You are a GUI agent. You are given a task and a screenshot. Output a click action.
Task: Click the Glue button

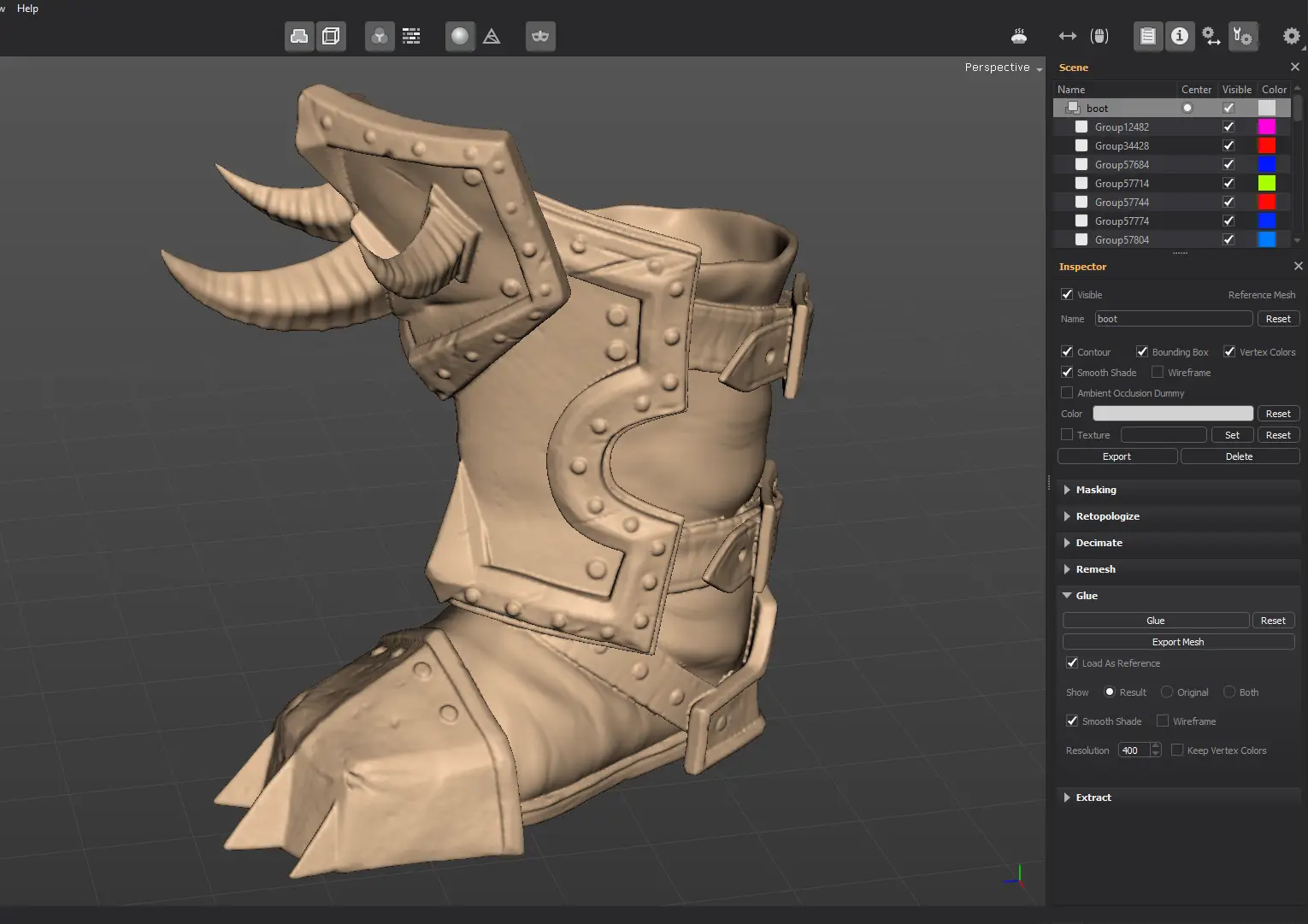click(x=1156, y=621)
